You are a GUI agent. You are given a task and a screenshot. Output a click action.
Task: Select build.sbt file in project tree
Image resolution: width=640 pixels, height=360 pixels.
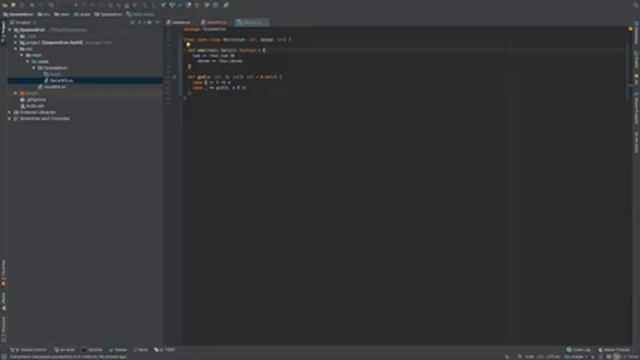32,106
